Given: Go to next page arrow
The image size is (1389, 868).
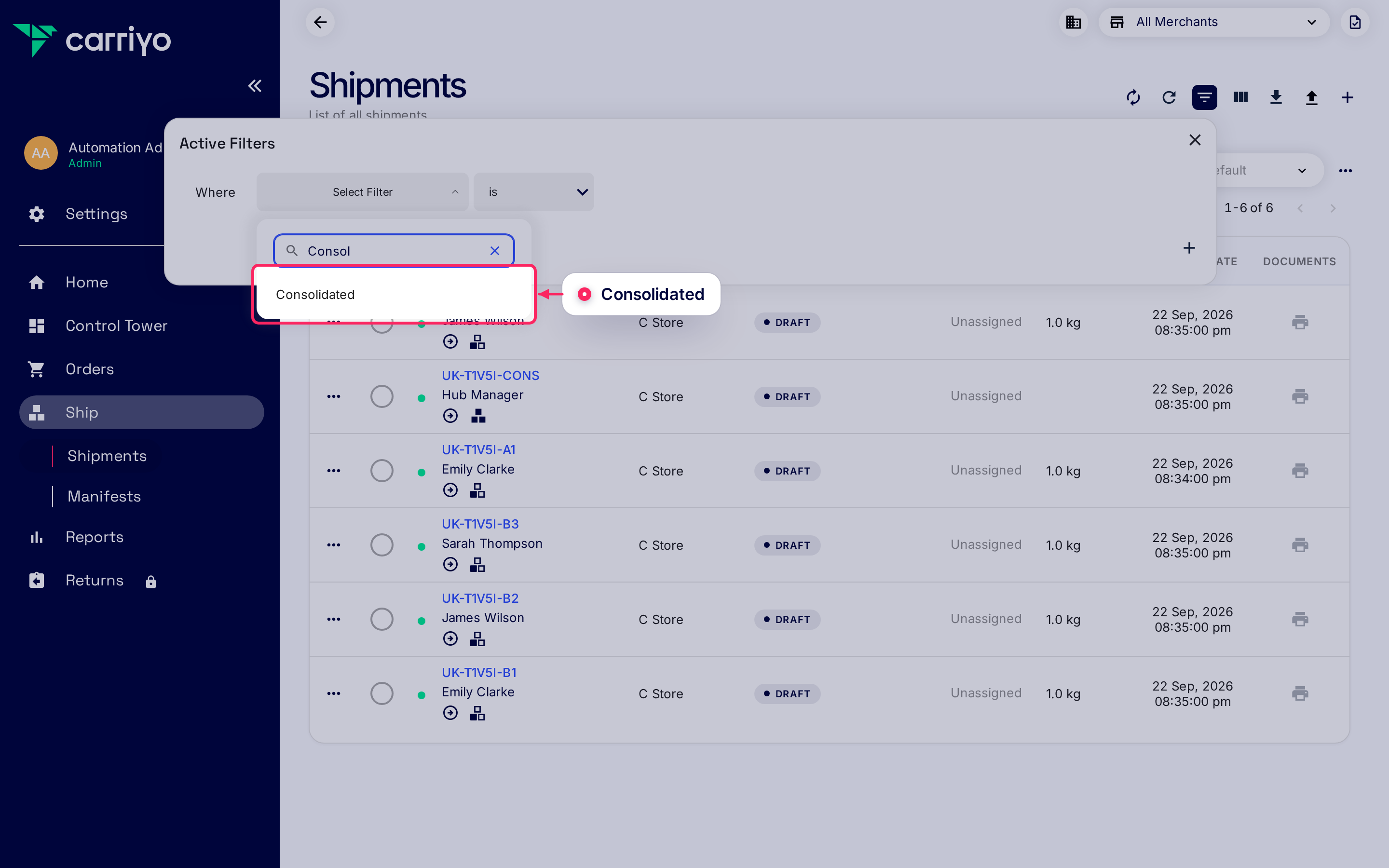Looking at the screenshot, I should click(x=1333, y=208).
